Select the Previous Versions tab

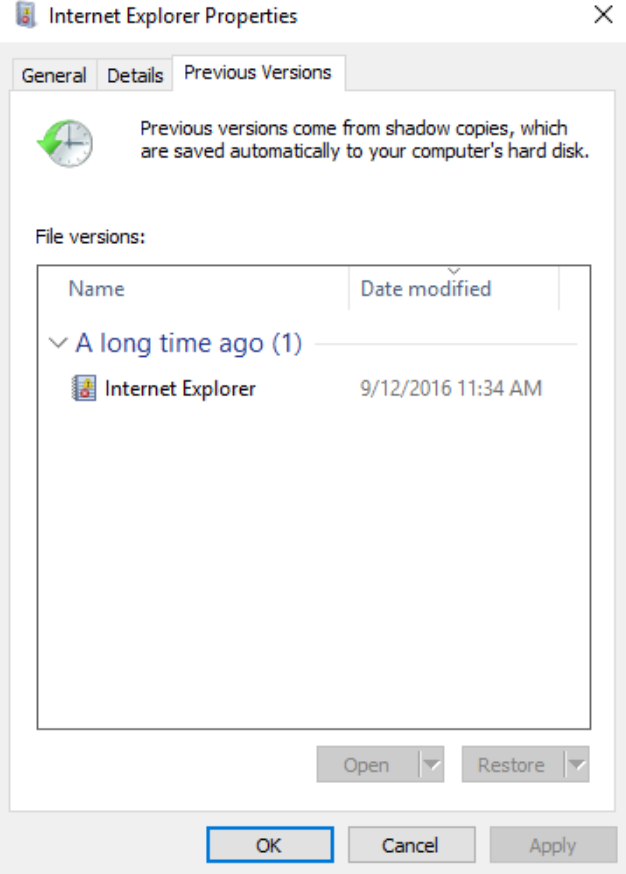(258, 72)
